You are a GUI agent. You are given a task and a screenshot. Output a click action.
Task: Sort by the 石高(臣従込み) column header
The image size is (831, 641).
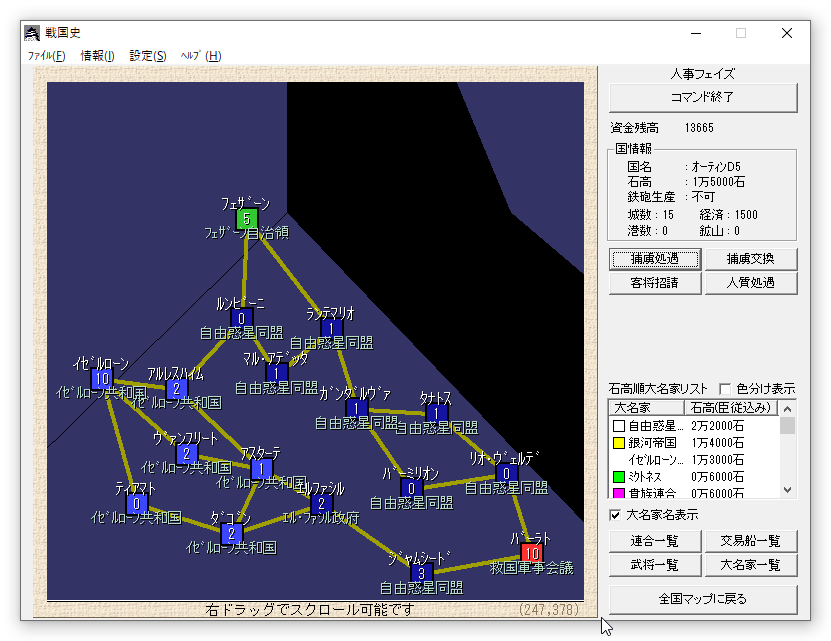[729, 408]
